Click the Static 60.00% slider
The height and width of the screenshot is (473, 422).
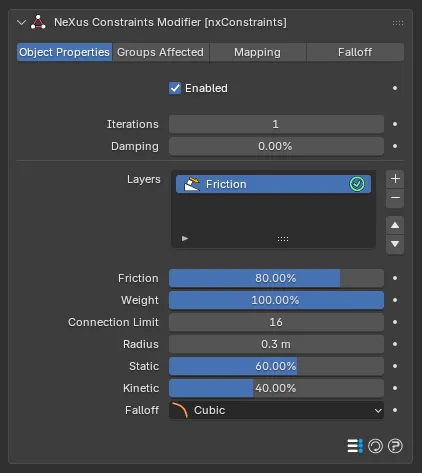[276, 366]
